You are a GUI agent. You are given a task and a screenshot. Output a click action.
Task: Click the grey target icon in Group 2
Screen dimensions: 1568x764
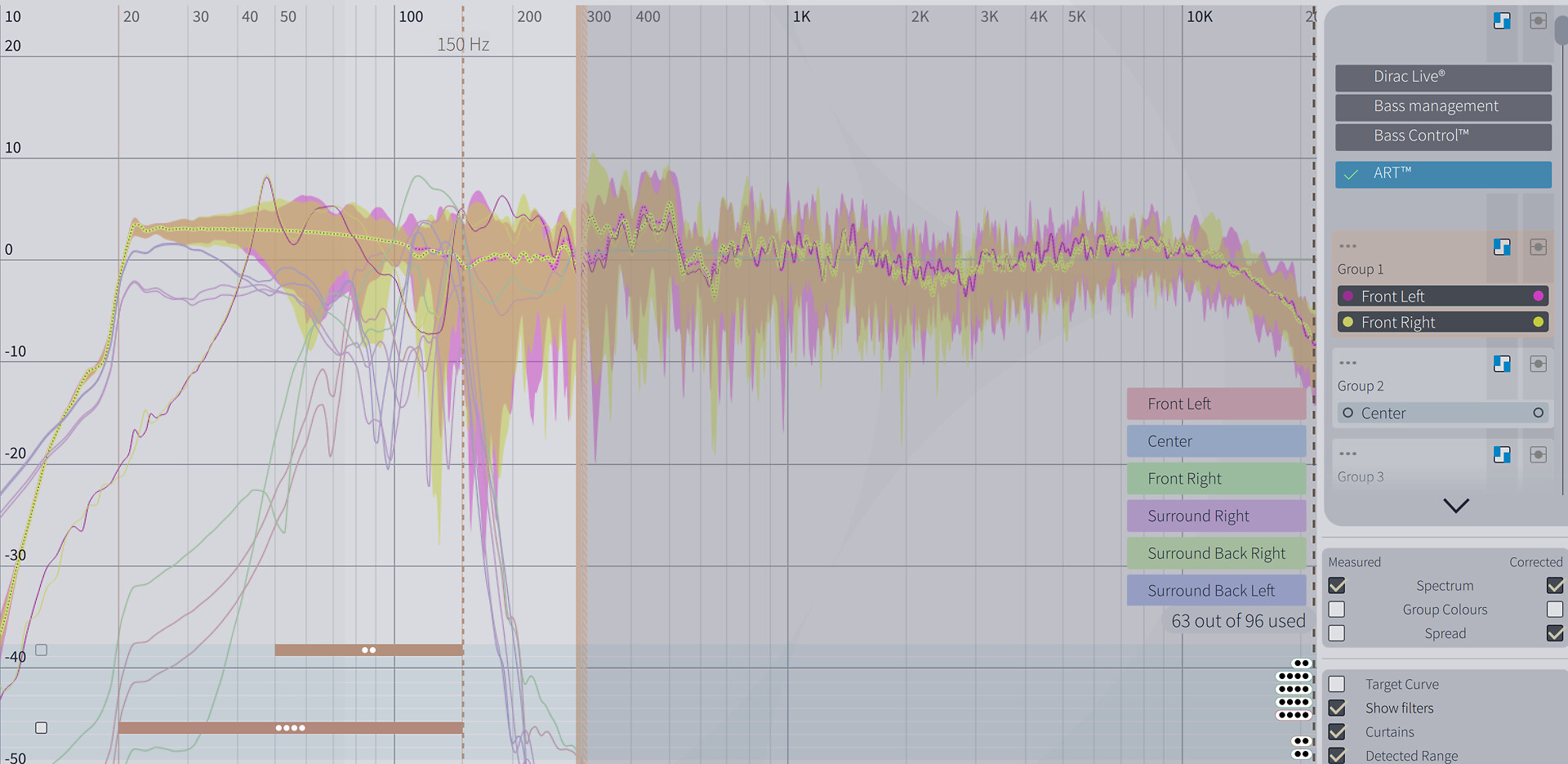click(1538, 364)
